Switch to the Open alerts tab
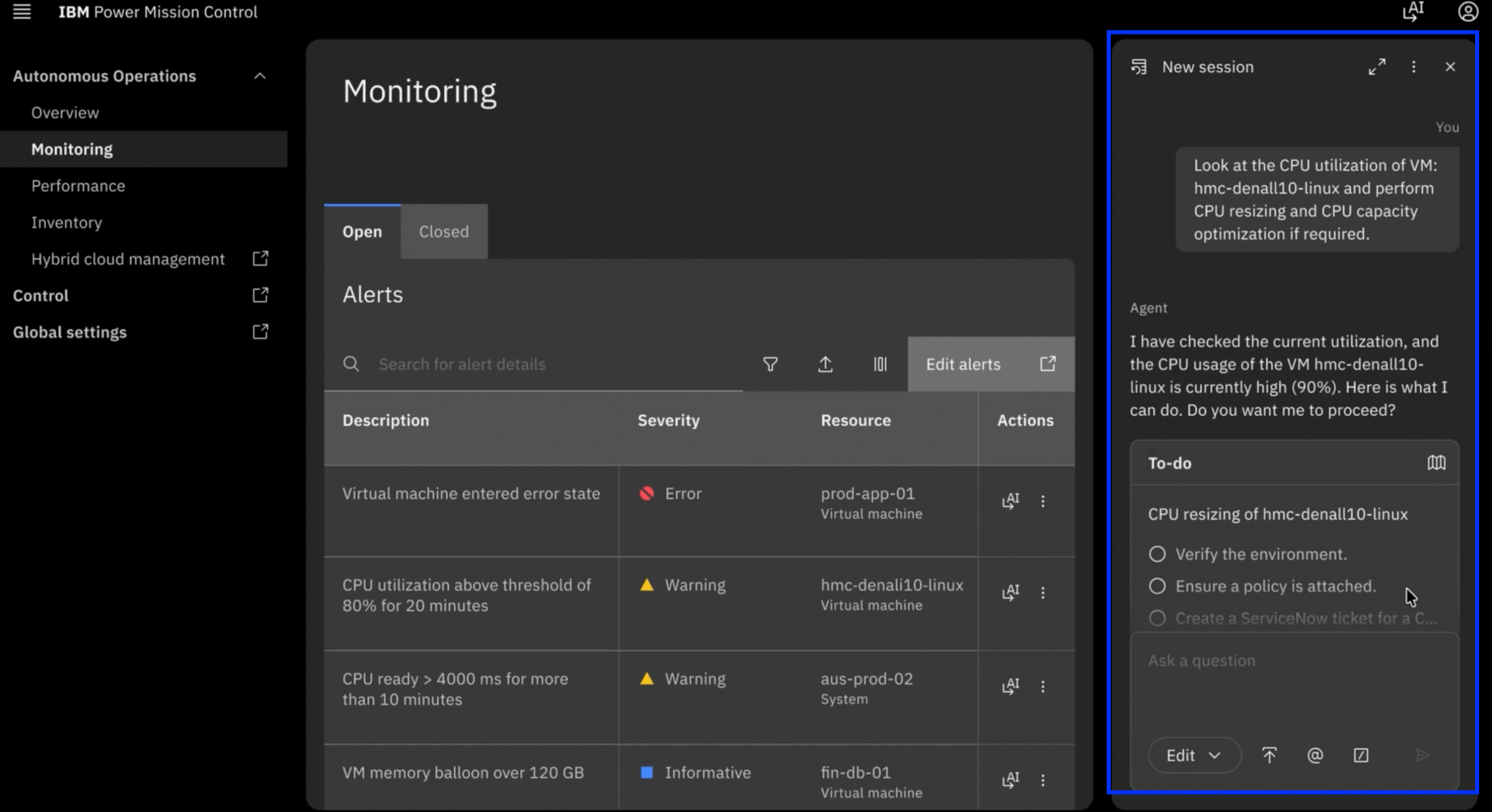This screenshot has height=812, width=1492. click(x=363, y=231)
